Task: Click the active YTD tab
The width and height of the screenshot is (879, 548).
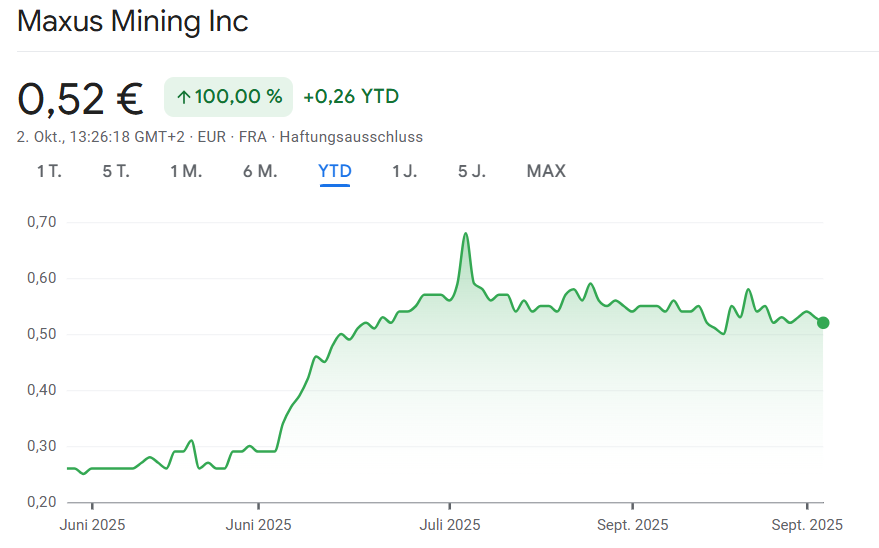Action: [335, 171]
